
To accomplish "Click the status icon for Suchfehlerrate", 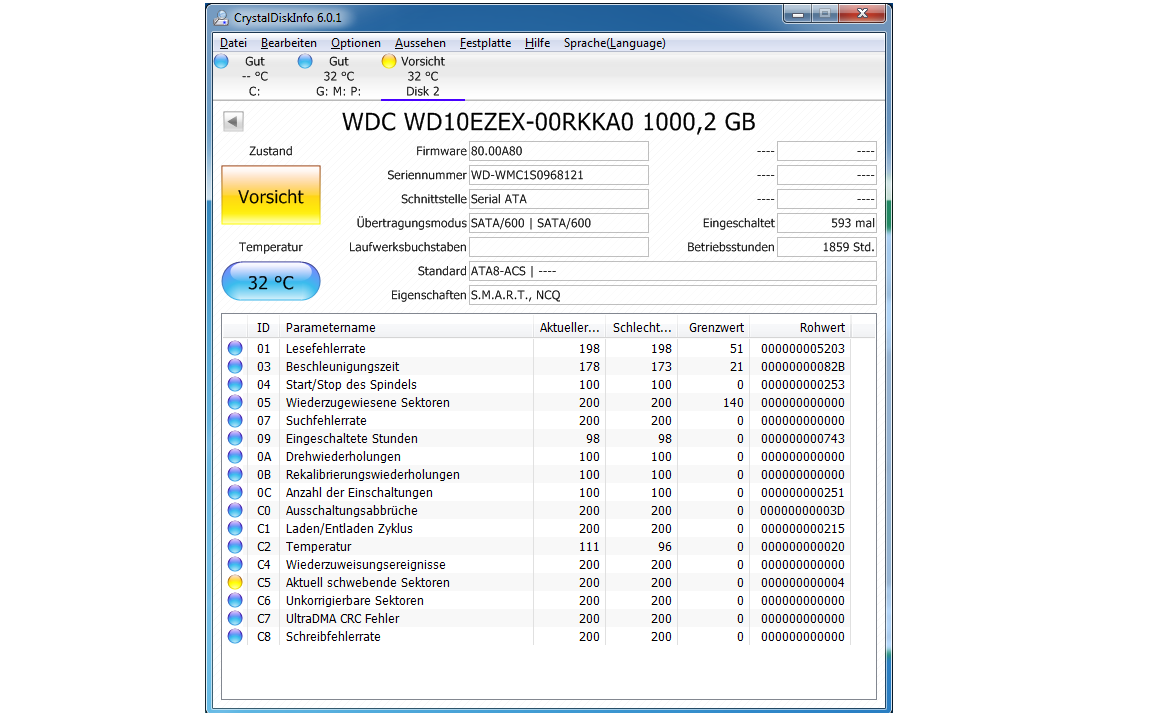I will (235, 420).
